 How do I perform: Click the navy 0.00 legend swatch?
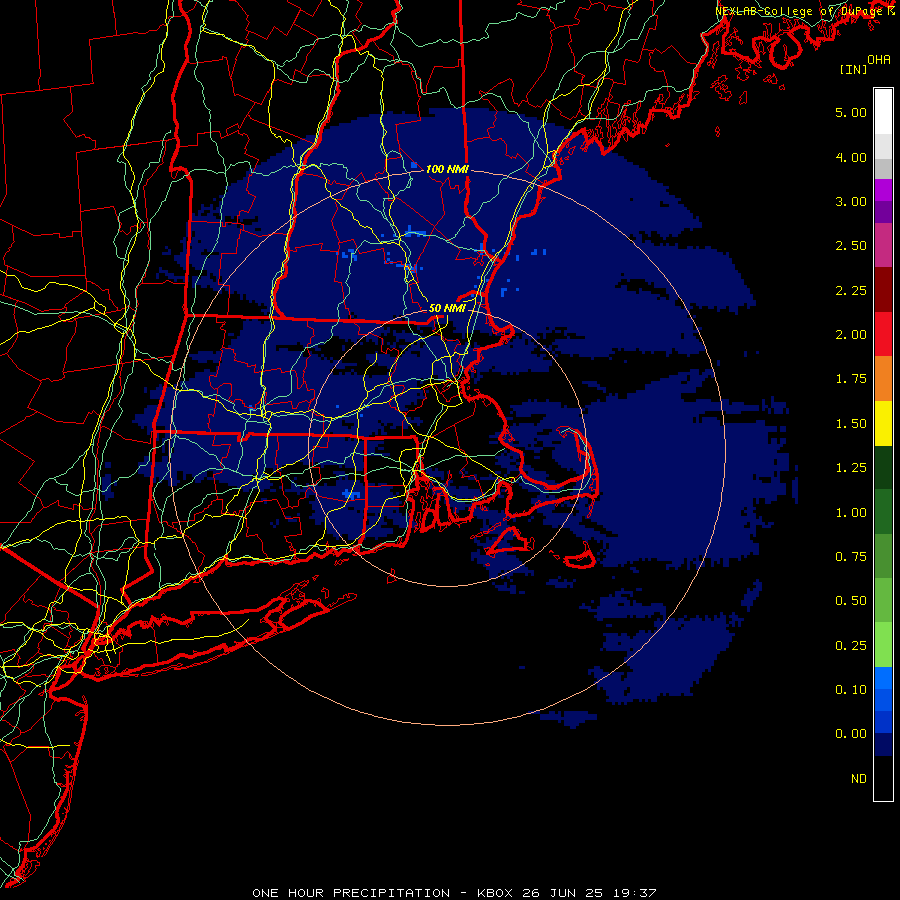[883, 745]
